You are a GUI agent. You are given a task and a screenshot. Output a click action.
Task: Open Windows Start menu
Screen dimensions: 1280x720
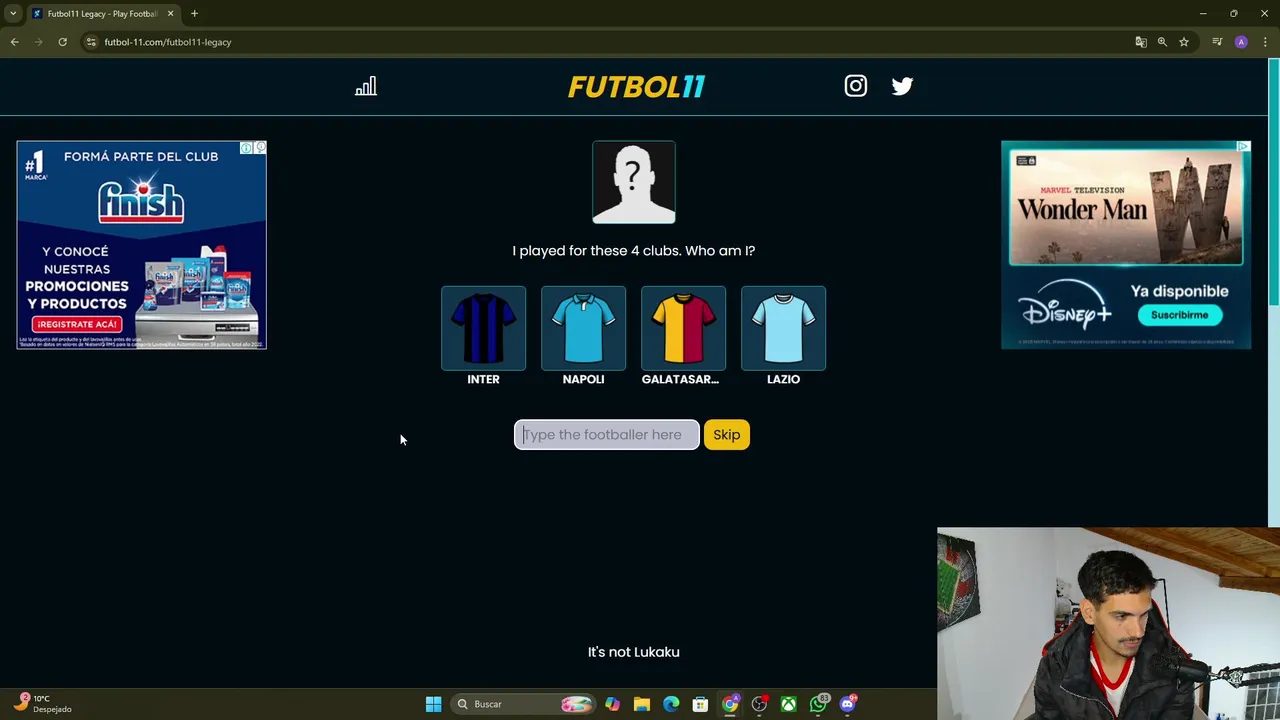(x=433, y=704)
